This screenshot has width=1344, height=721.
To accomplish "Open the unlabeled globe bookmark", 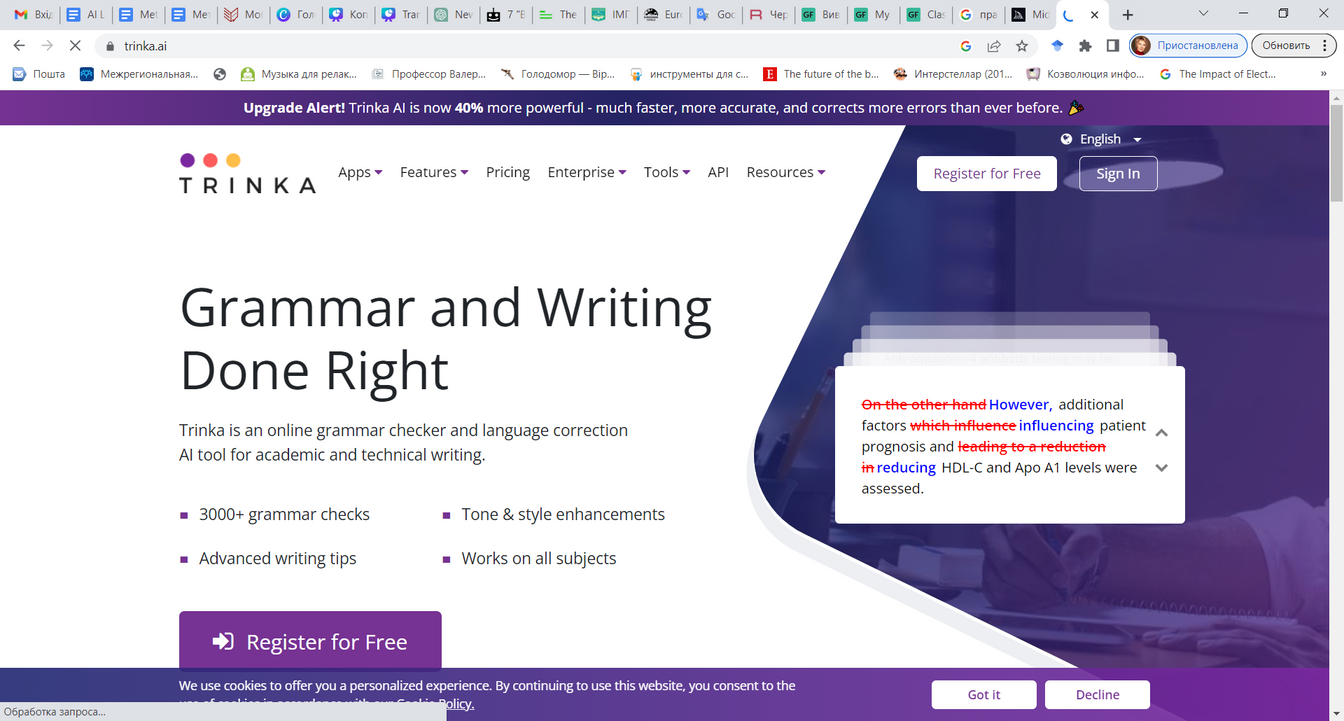I will point(220,74).
